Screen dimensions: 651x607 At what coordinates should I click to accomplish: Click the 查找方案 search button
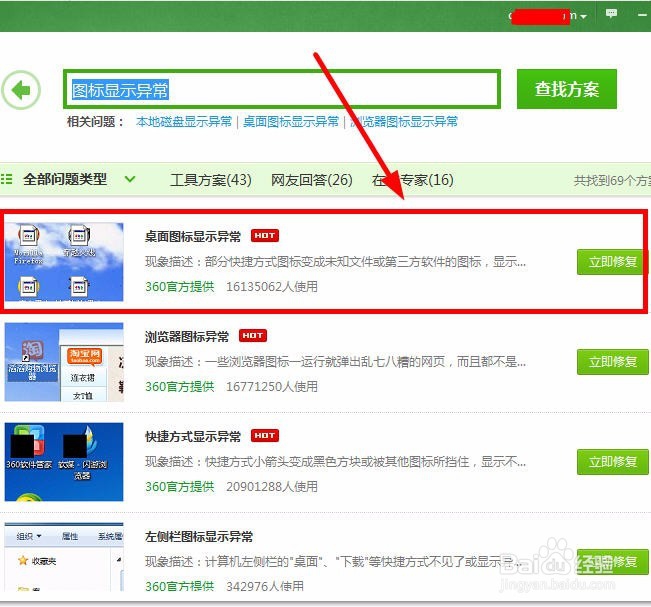click(x=567, y=89)
